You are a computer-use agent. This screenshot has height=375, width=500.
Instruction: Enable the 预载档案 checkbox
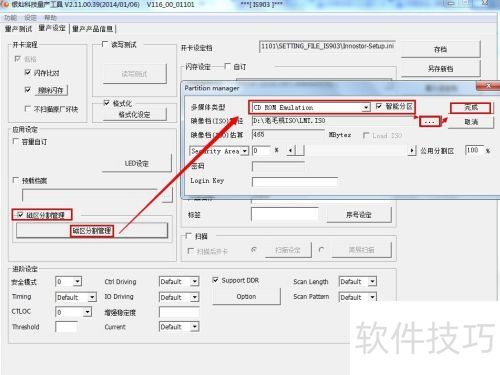point(15,180)
